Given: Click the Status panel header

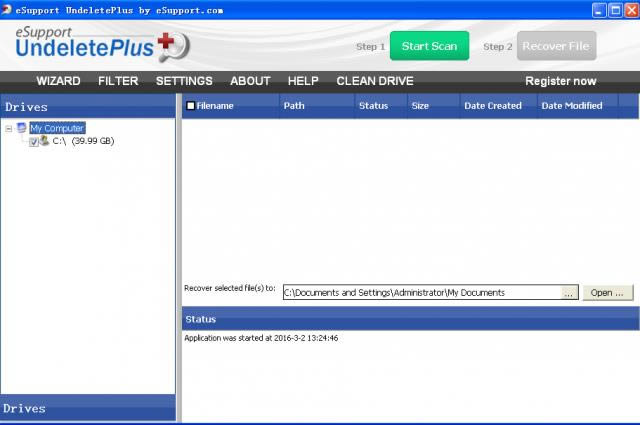Looking at the screenshot, I should (x=411, y=319).
